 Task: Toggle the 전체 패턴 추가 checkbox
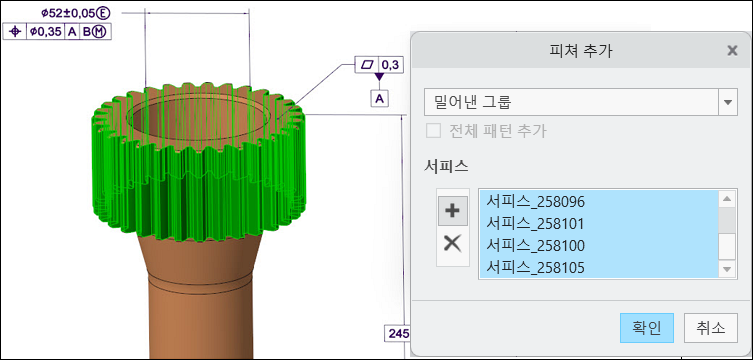pyautogui.click(x=433, y=131)
